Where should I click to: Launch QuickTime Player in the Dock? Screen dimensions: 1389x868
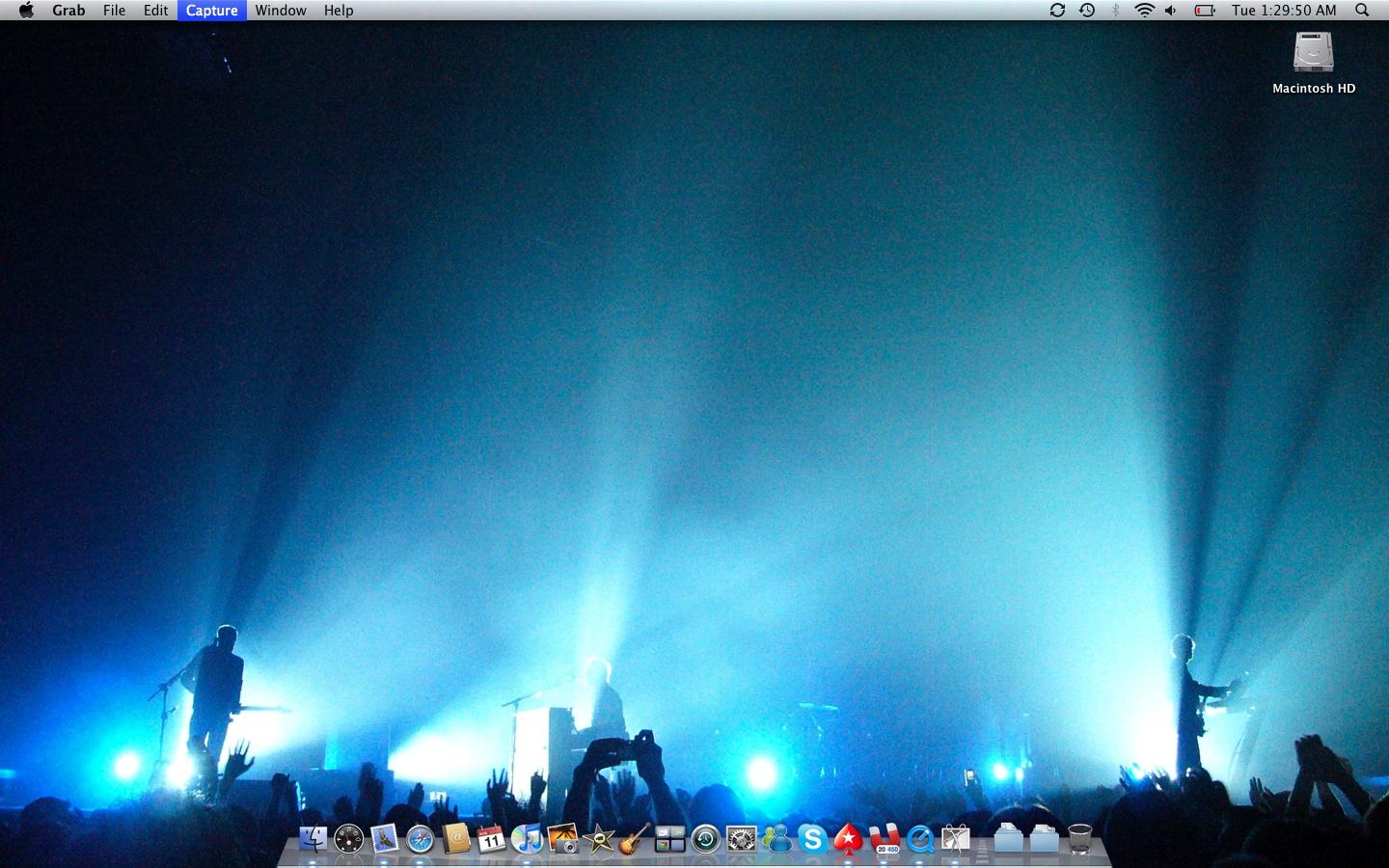pyautogui.click(x=920, y=839)
